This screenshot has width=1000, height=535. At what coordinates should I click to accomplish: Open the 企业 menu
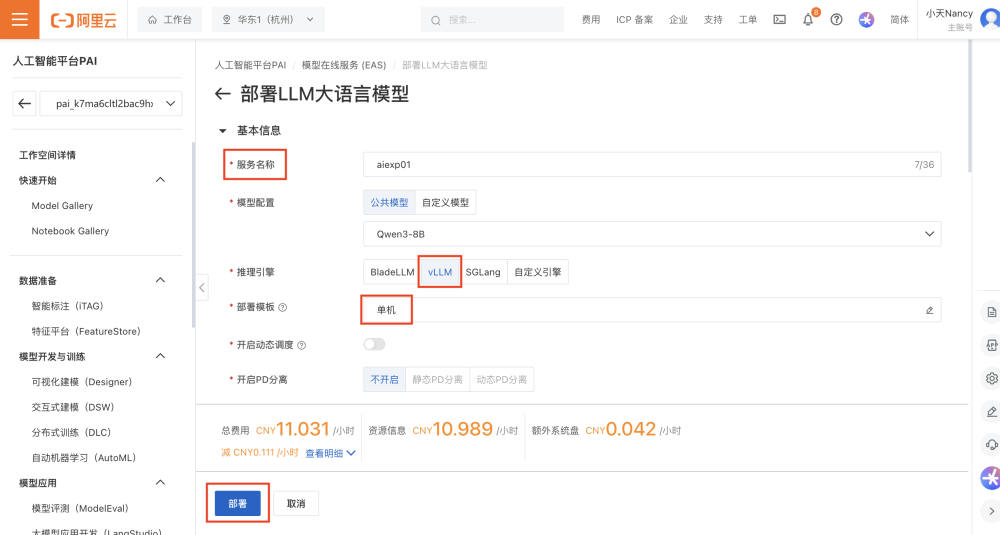(678, 20)
